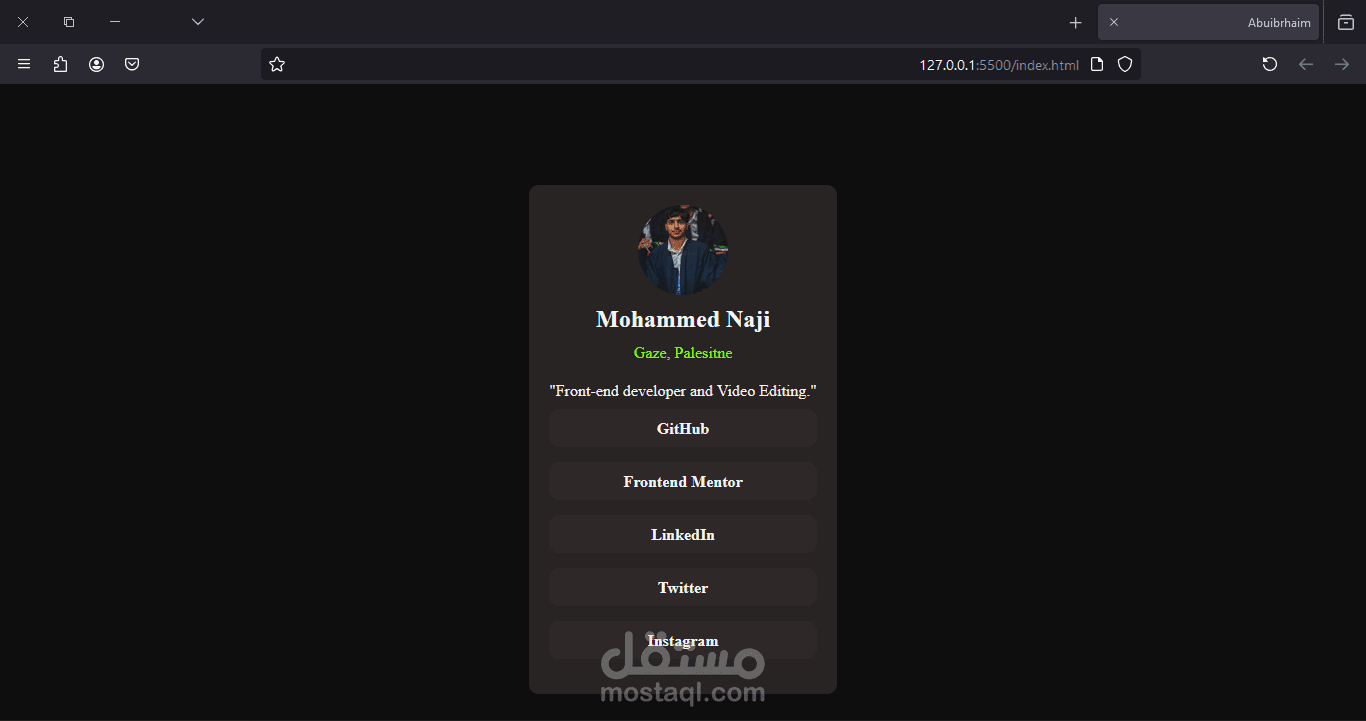Visit the LinkedIn link
The image size is (1366, 721).
[x=683, y=534]
